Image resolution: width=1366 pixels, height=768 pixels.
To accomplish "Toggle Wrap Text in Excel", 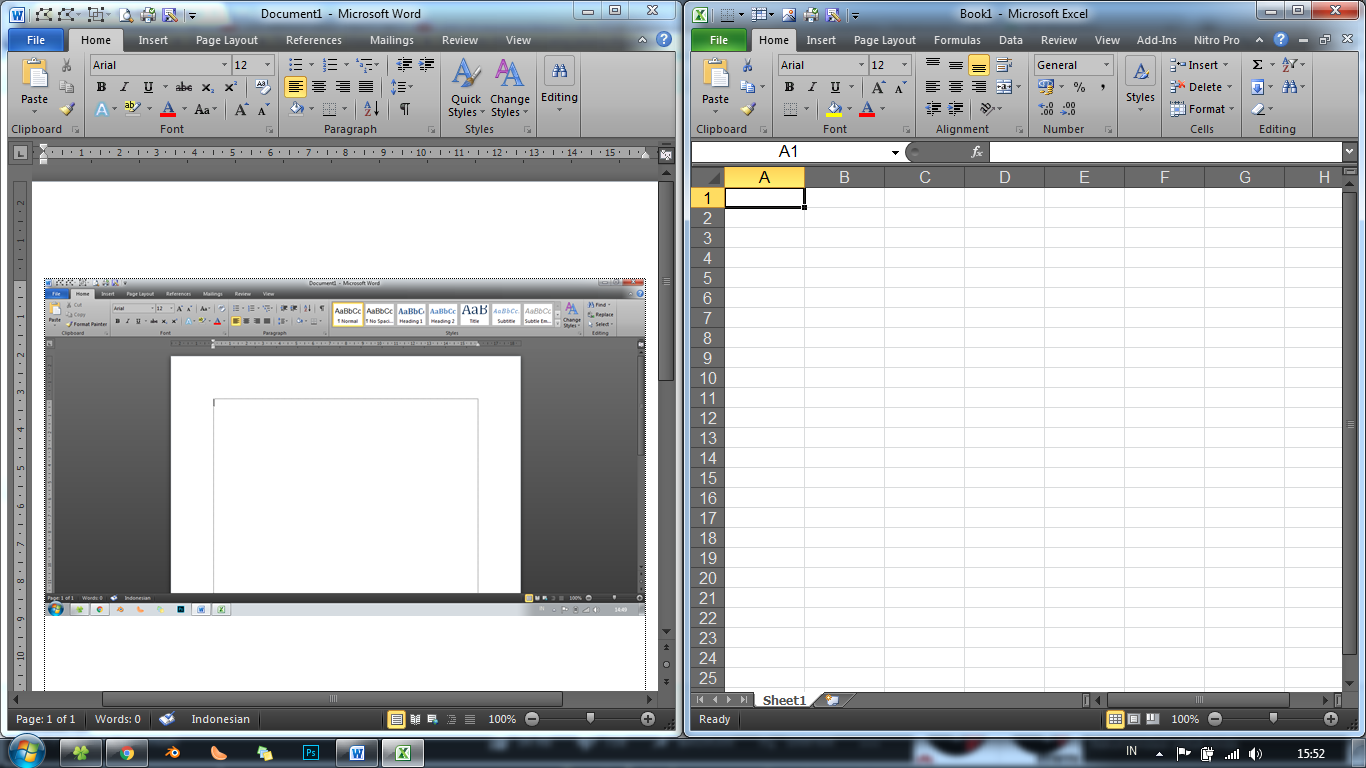I will [1004, 65].
